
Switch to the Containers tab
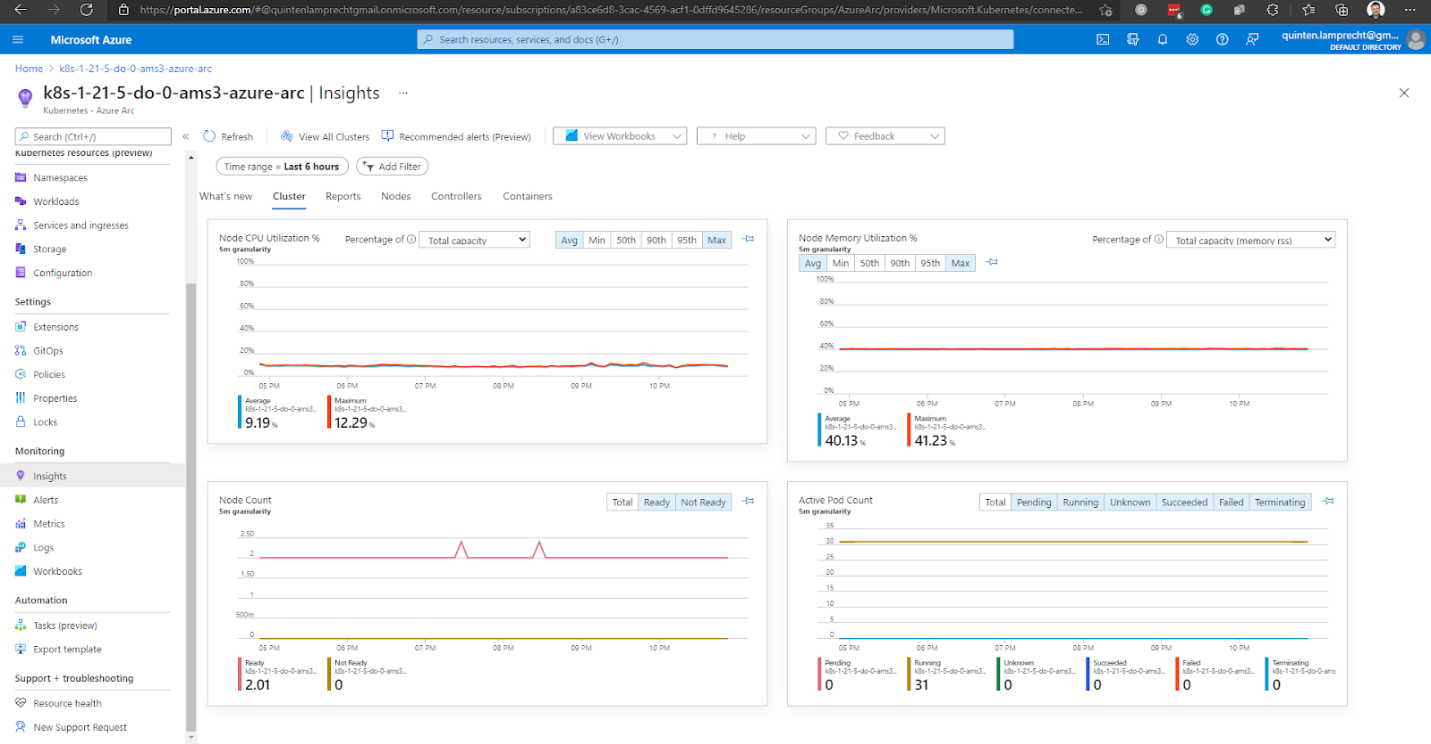(527, 196)
